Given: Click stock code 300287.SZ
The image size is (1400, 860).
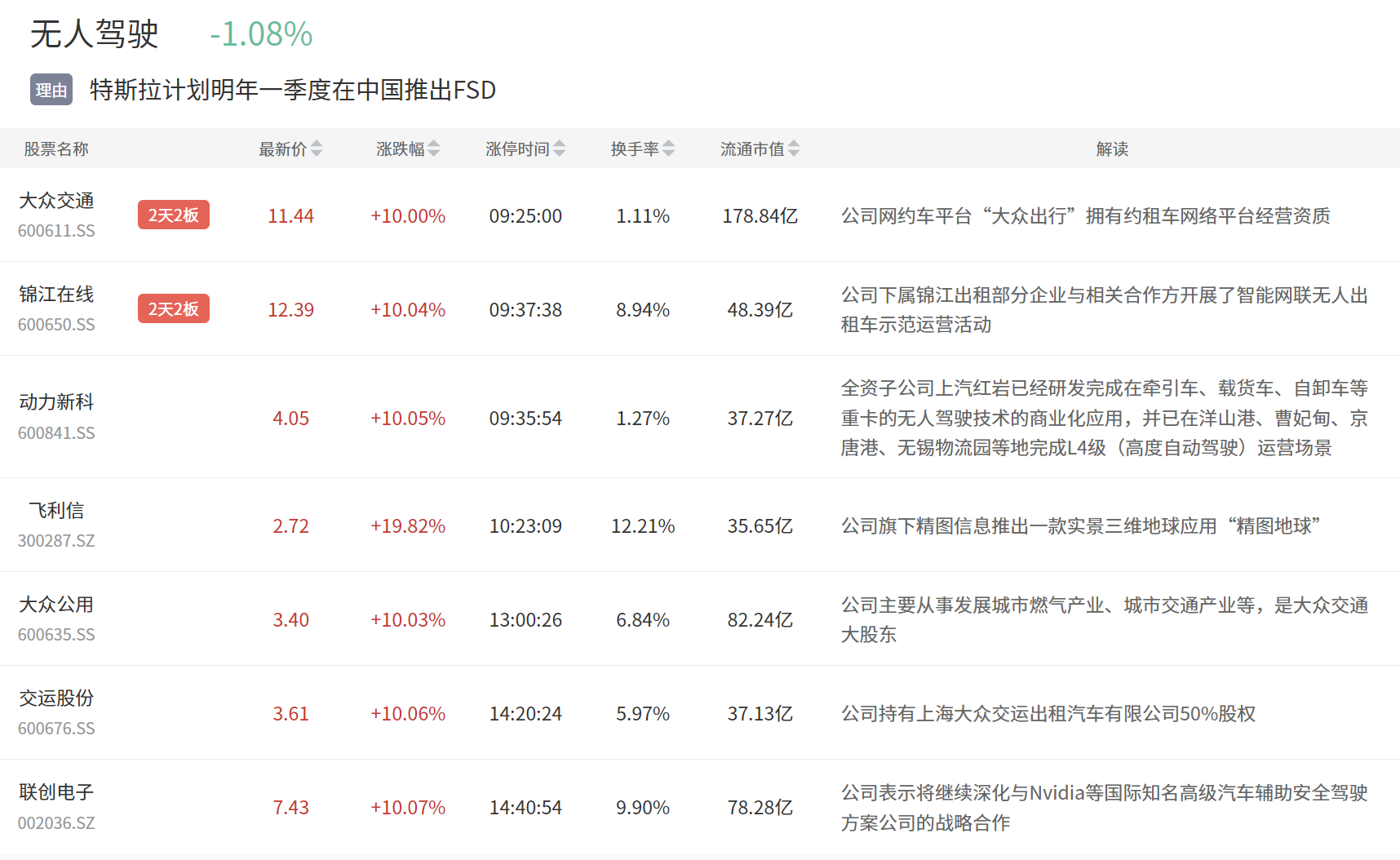Looking at the screenshot, I should (x=56, y=541).
